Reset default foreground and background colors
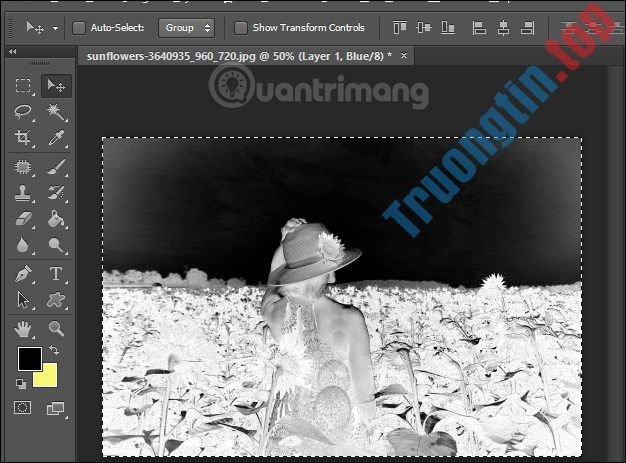Viewport: 626px width, 463px height. point(21,384)
